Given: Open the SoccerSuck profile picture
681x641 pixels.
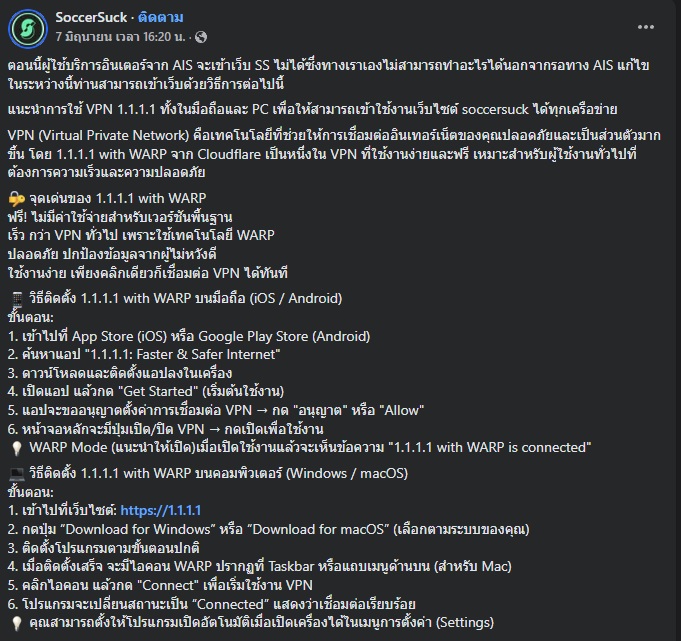Looking at the screenshot, I should pyautogui.click(x=28, y=29).
